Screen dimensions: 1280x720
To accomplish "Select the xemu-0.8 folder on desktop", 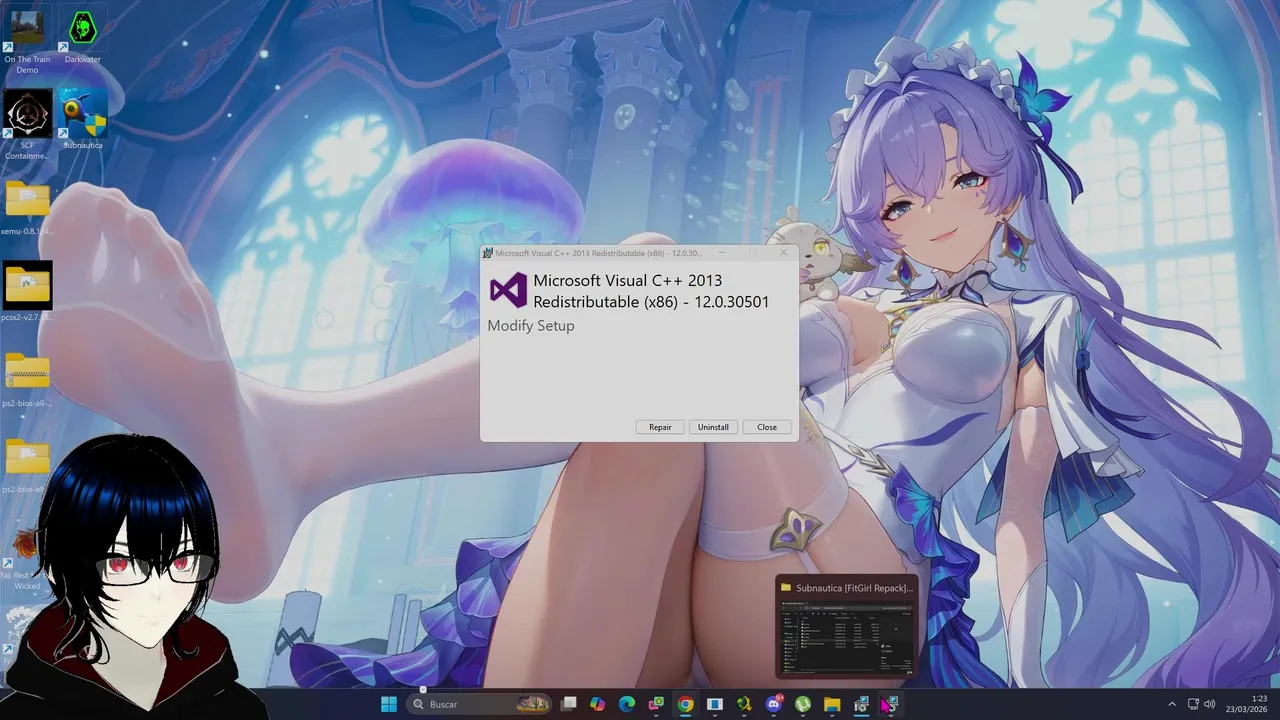I will point(27,208).
